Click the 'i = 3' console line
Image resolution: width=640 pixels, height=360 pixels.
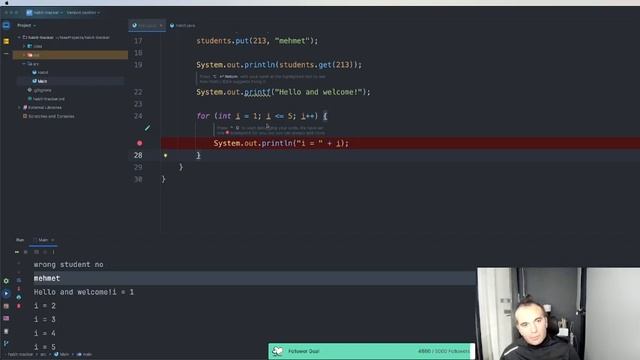click(45, 320)
